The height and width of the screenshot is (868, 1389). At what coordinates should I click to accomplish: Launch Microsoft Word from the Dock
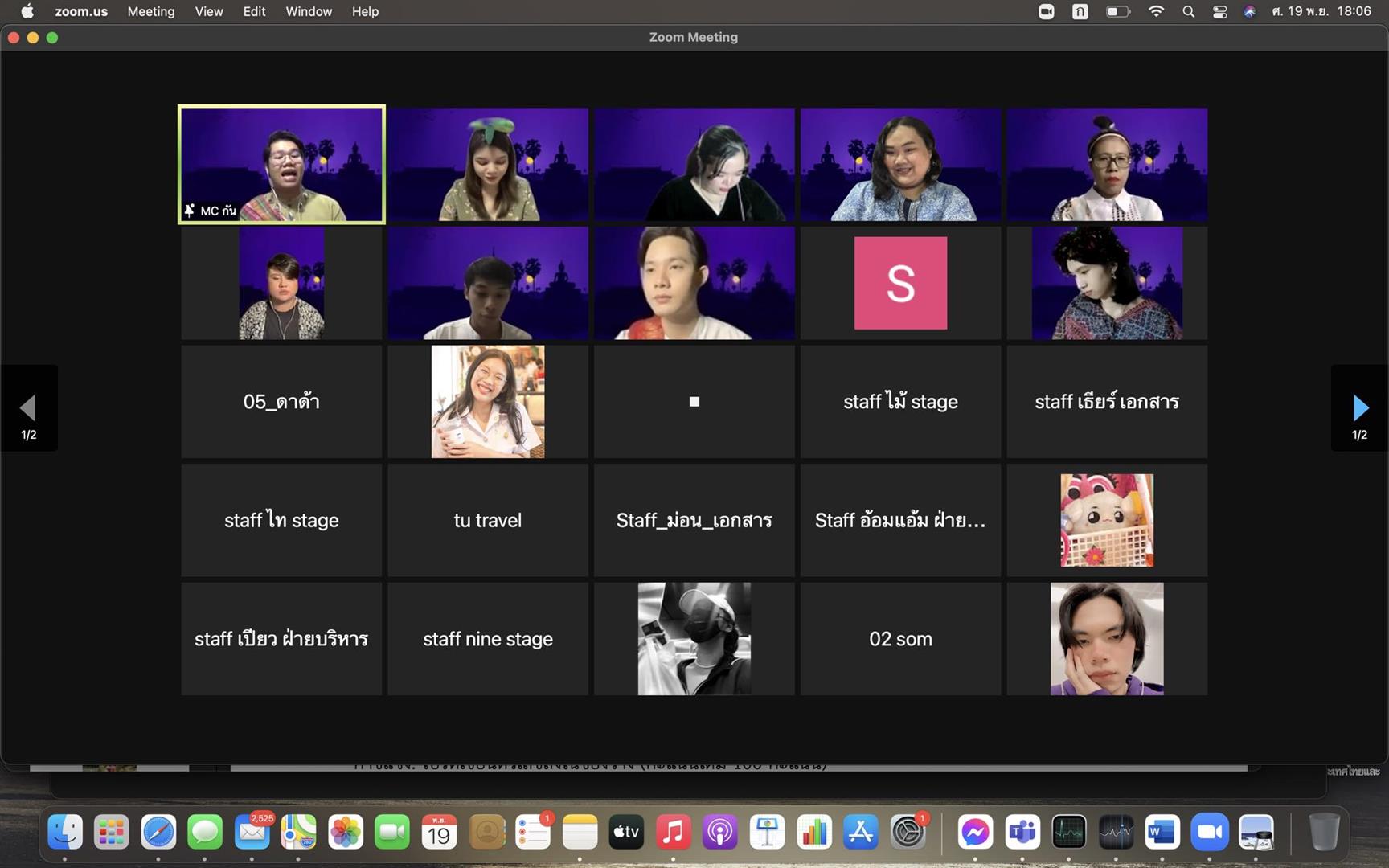point(1162,833)
